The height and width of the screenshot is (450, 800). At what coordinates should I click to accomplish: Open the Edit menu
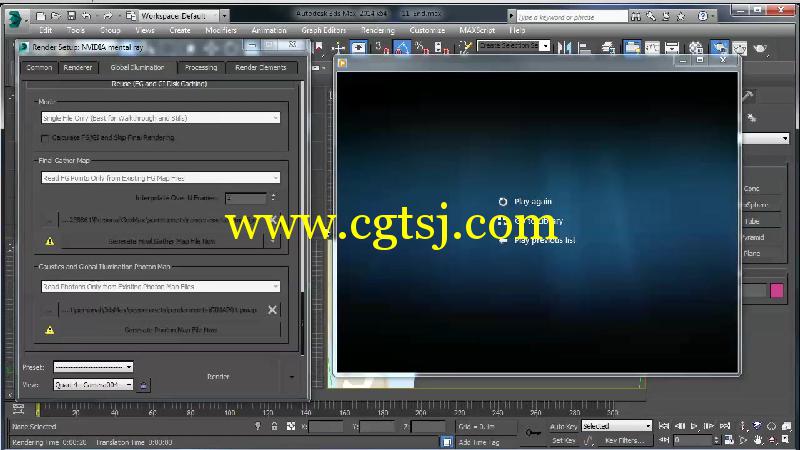click(45, 30)
